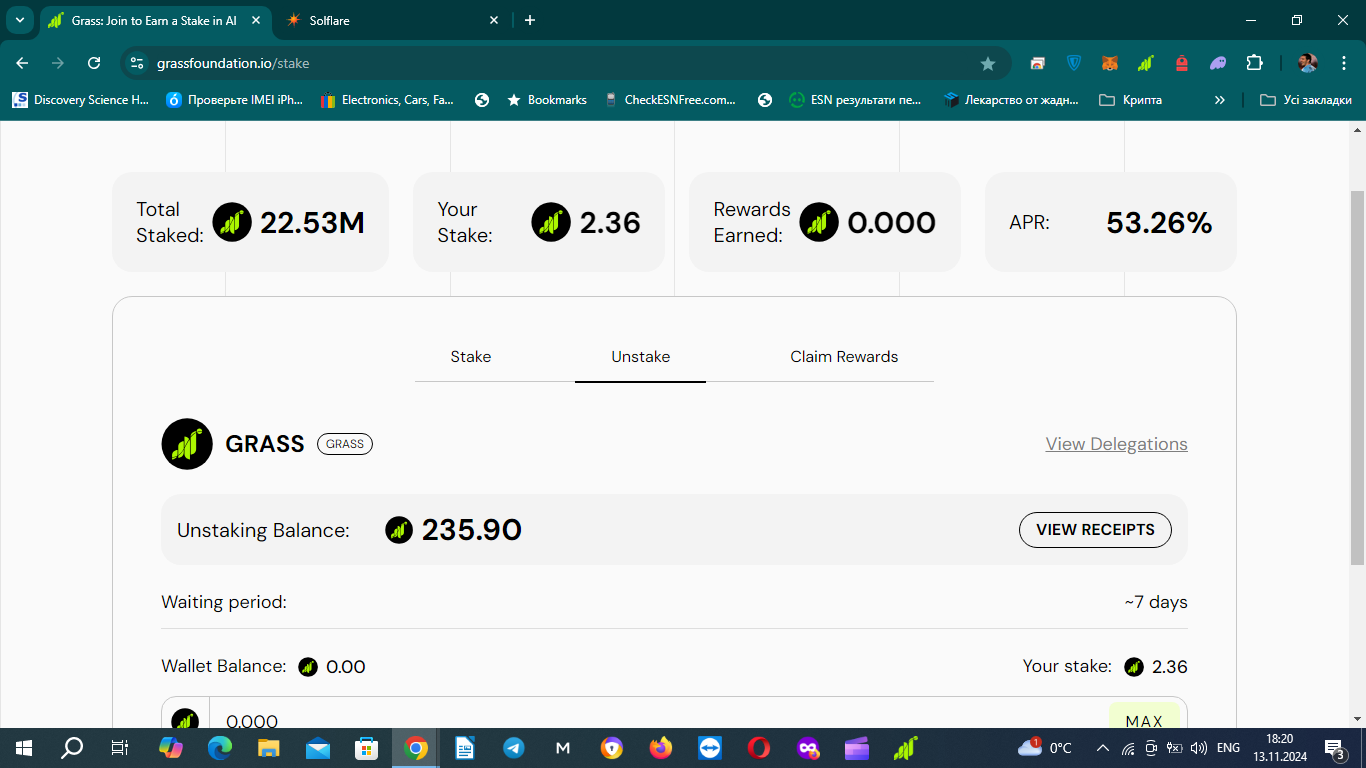Open the Крипта bookmarks folder
The image size is (1366, 768).
pyautogui.click(x=1130, y=100)
